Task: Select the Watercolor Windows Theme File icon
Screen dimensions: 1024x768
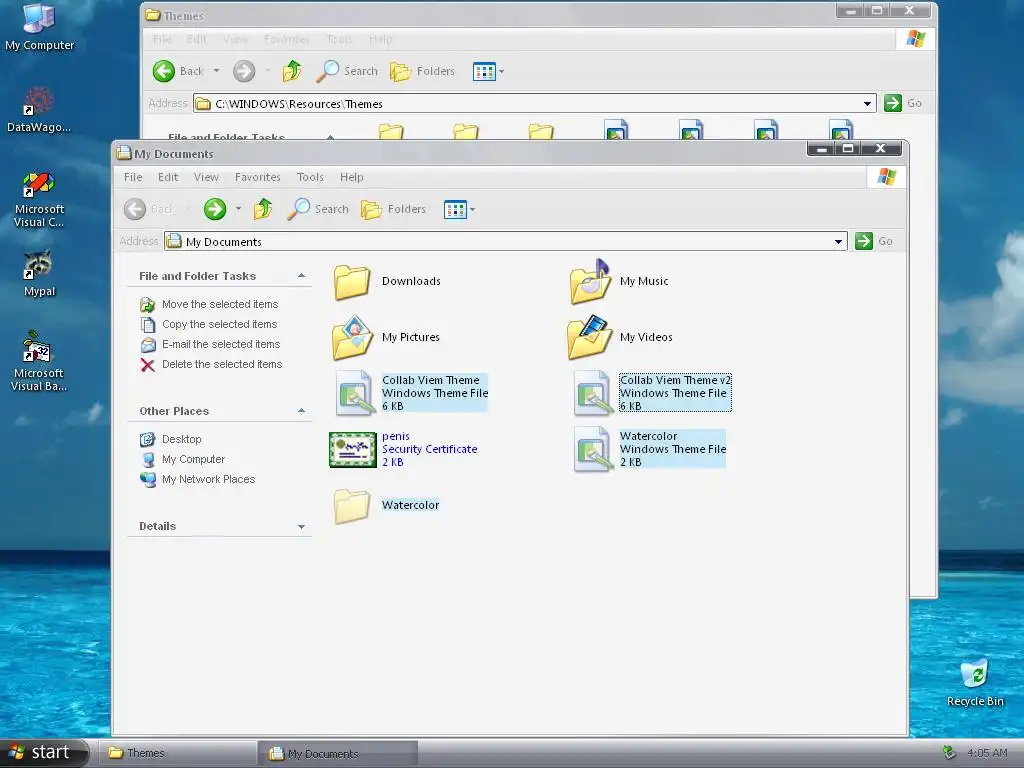Action: [x=592, y=449]
